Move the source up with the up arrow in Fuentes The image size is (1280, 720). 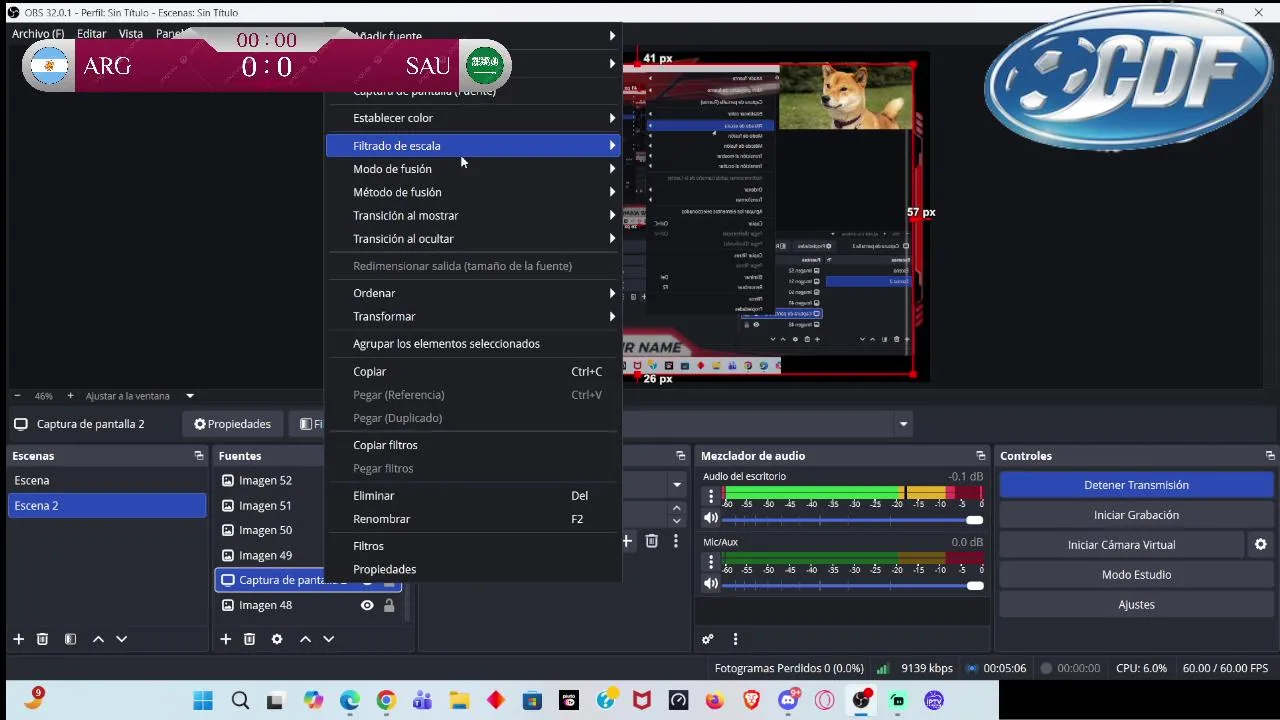[x=305, y=639]
